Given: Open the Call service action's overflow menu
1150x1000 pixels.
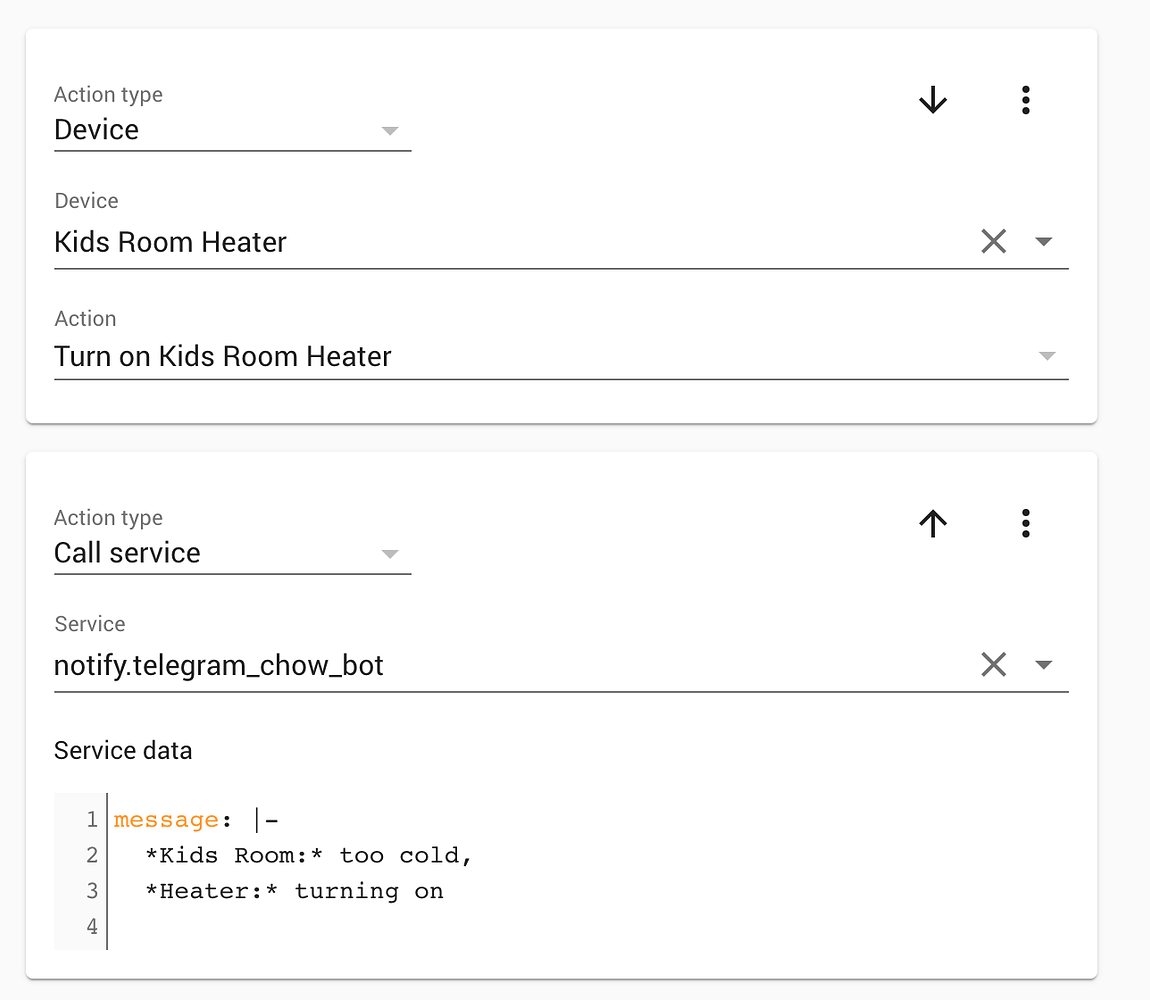Looking at the screenshot, I should tap(1025, 523).
